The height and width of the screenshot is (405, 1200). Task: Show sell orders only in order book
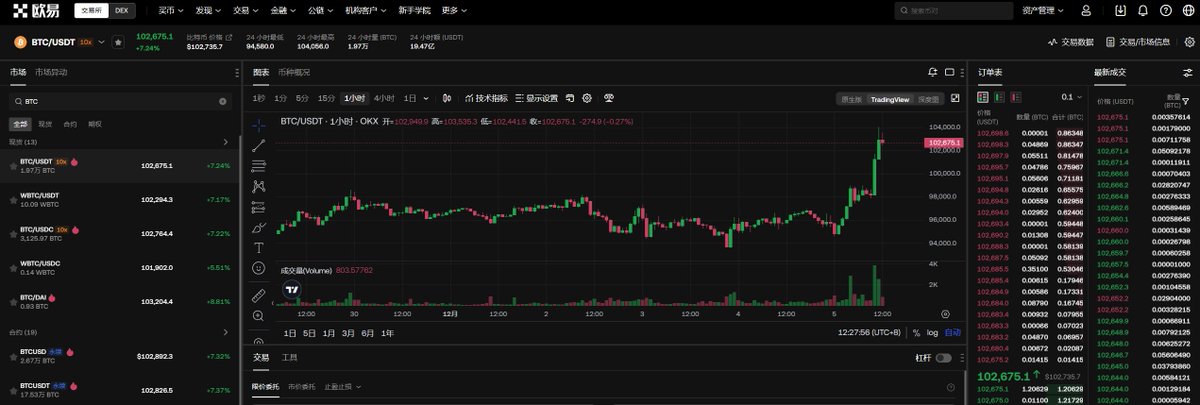[1017, 97]
